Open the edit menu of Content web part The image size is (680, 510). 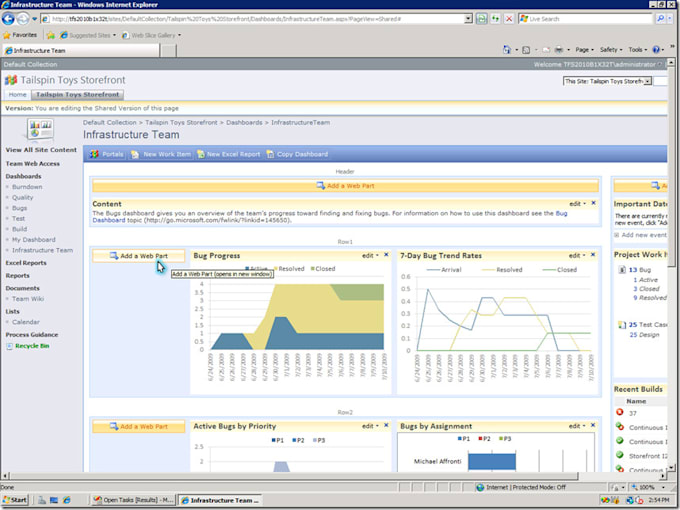[x=577, y=204]
